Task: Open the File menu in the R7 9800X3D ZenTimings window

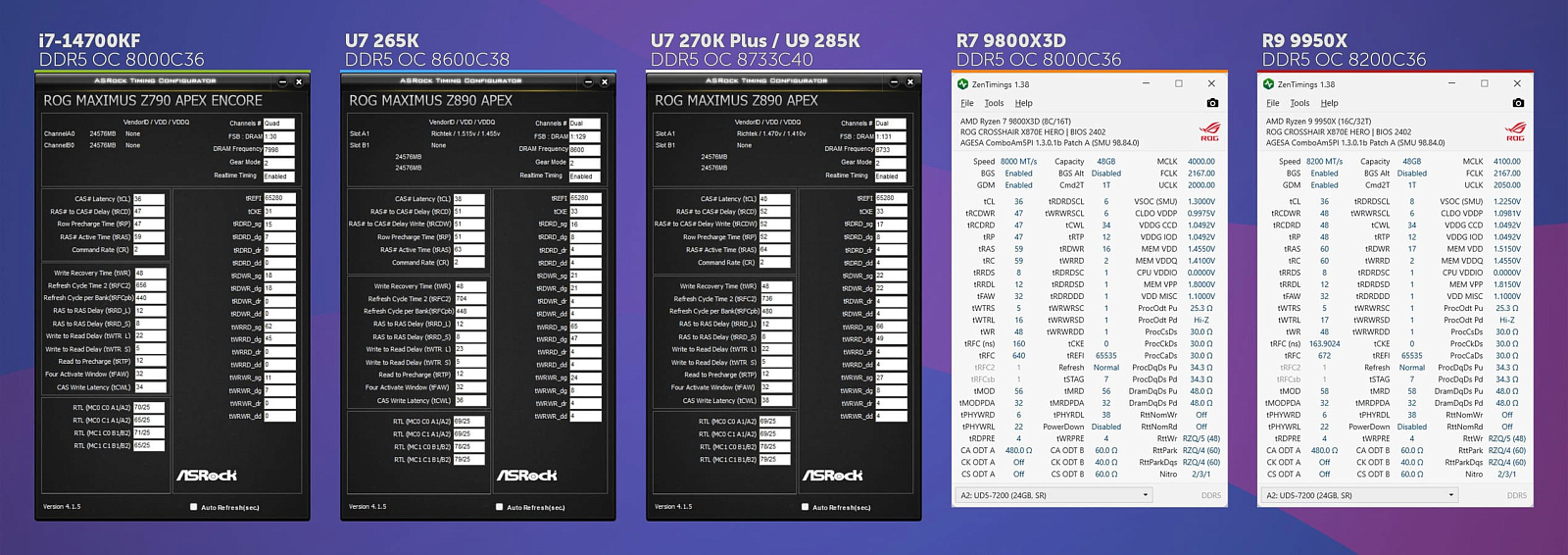Action: pyautogui.click(x=967, y=103)
